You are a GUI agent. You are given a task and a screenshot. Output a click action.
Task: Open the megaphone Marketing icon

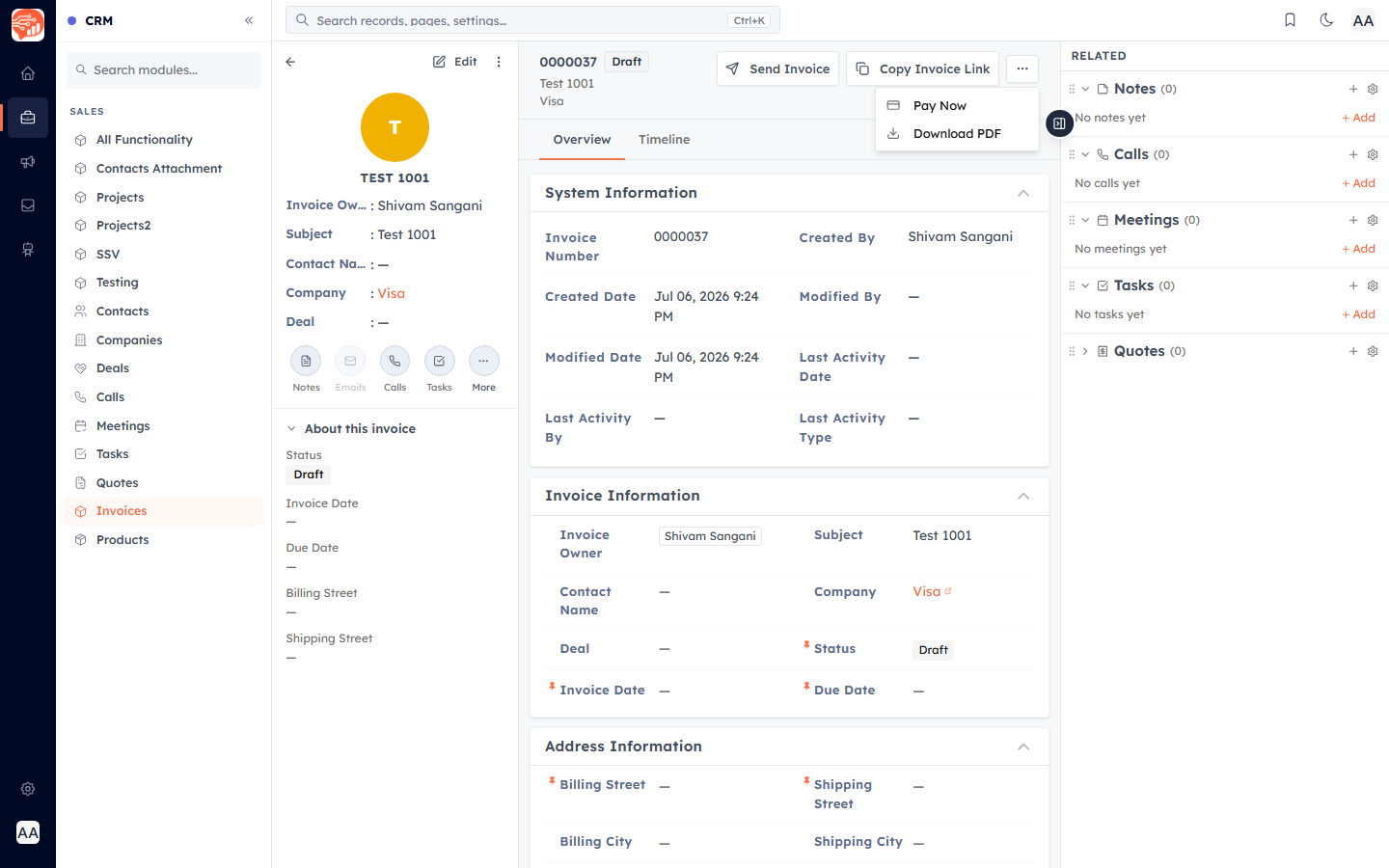pos(28,162)
